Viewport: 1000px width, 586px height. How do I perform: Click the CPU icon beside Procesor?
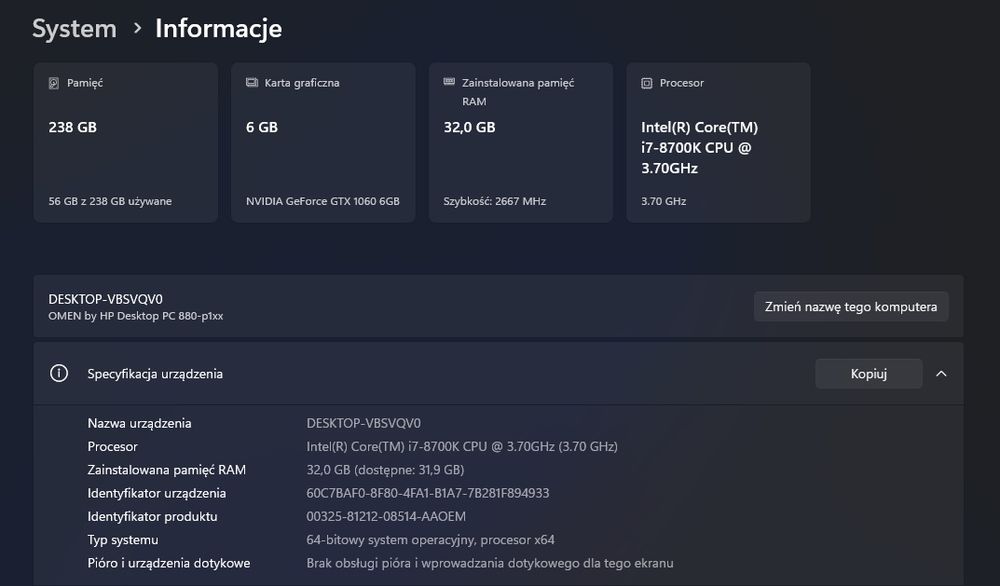click(x=647, y=83)
